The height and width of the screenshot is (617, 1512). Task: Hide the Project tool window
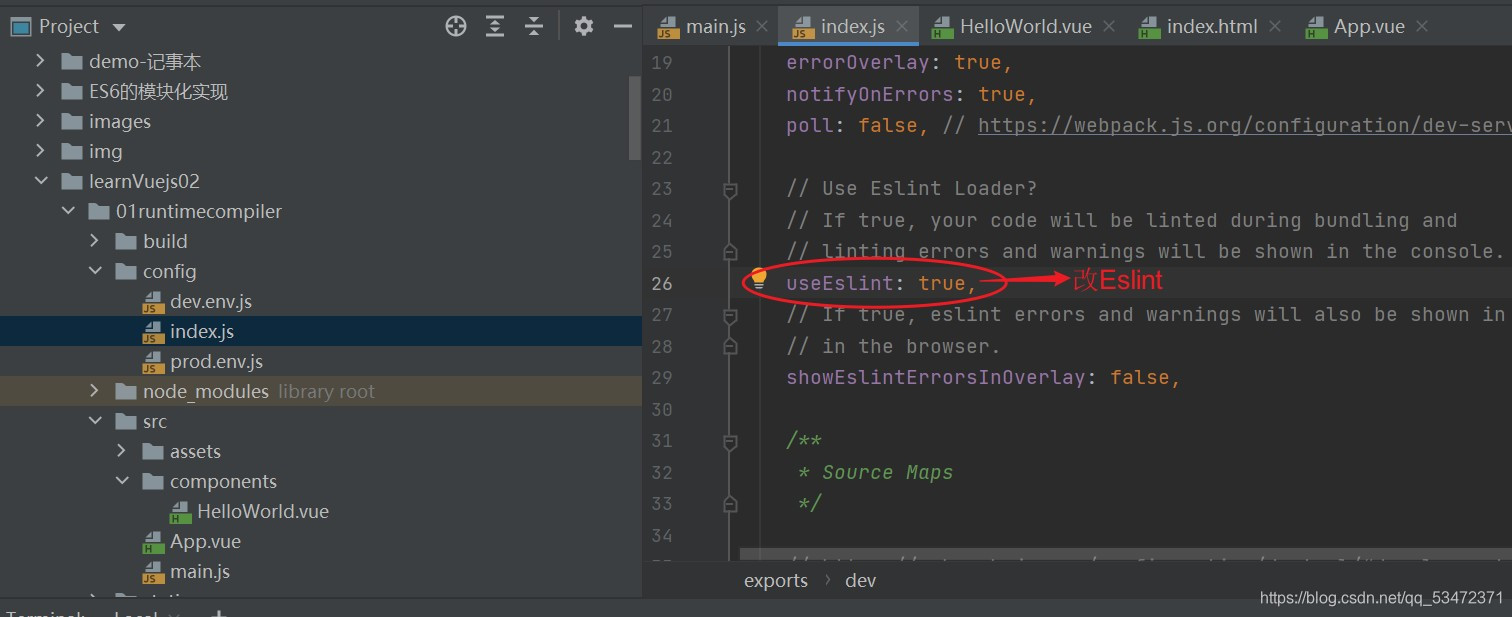(623, 27)
